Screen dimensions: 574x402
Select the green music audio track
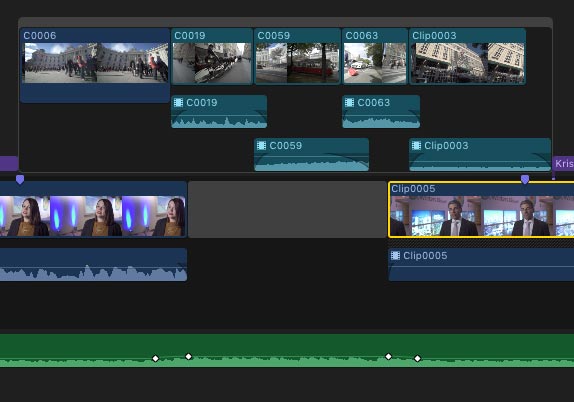[287, 350]
